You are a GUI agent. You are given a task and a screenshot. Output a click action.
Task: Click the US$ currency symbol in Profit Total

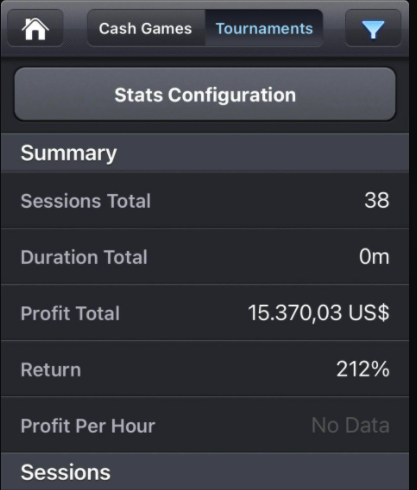coord(369,313)
